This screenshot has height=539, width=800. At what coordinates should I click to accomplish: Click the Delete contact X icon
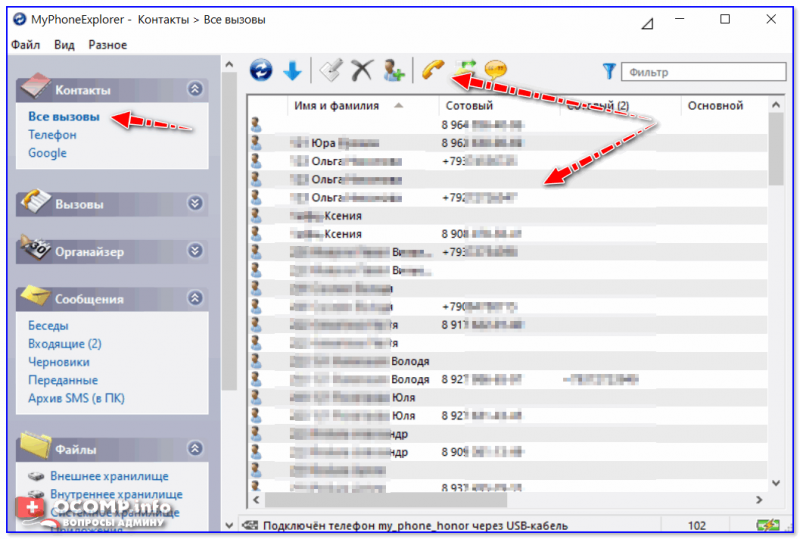[x=362, y=70]
